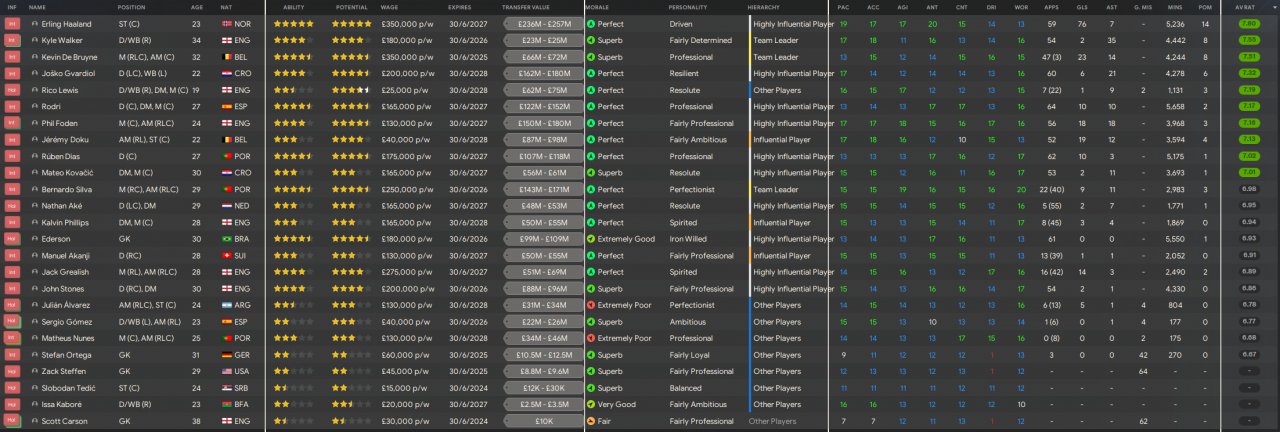This screenshot has width=1280, height=432.
Task: Click the Int status badge for Kyle Walker
Action: tap(12, 40)
